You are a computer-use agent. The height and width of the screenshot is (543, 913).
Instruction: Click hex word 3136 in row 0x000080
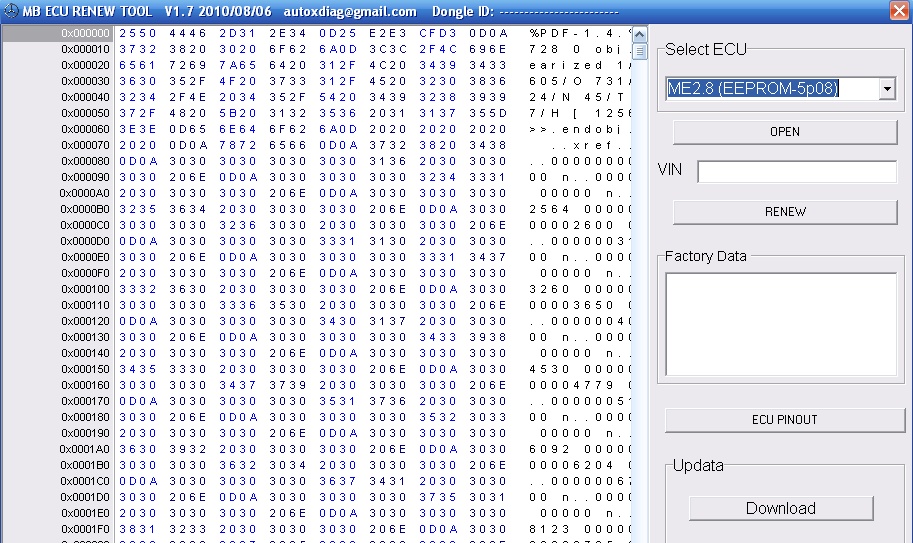388,161
